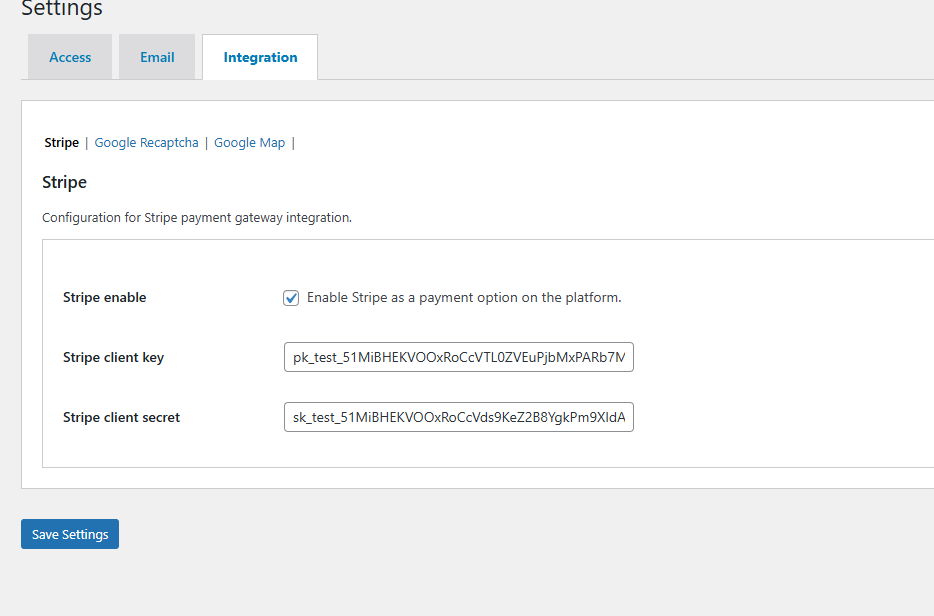Click the Stripe client key field
Viewport: 934px width, 616px height.
[458, 357]
